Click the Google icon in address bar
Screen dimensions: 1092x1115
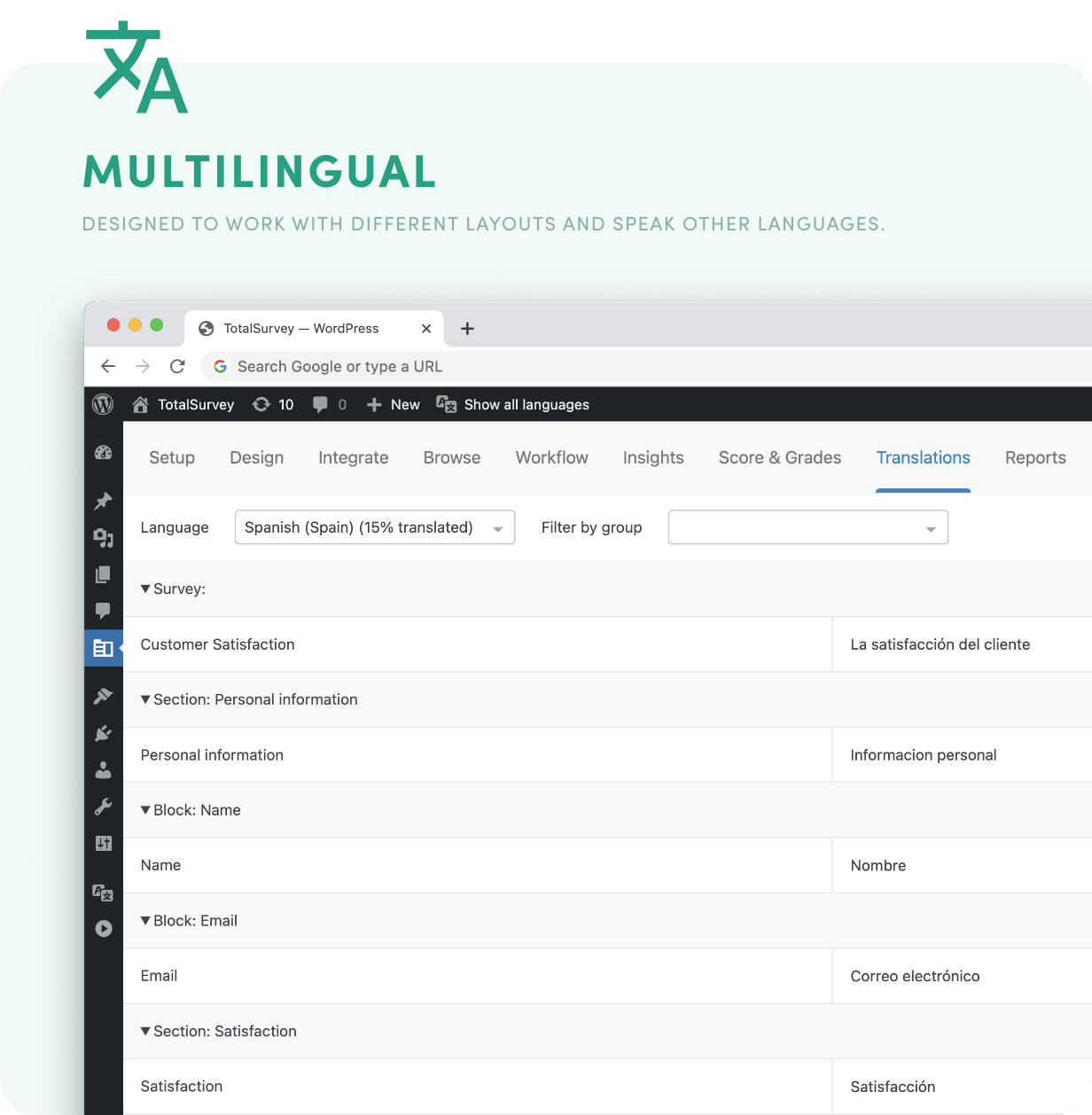point(221,366)
